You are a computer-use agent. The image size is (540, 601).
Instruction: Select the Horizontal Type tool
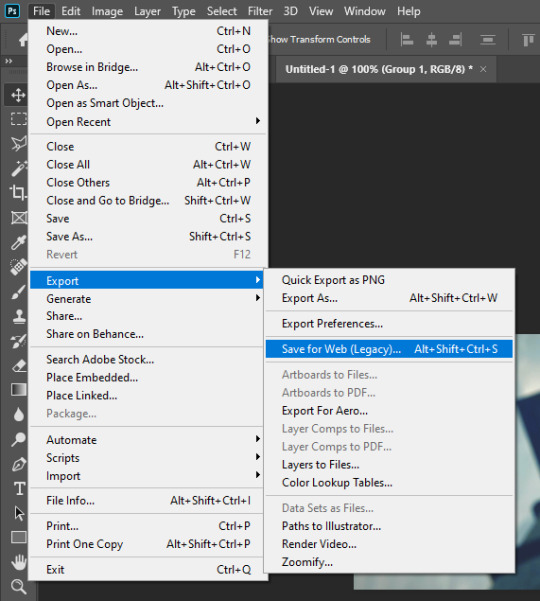coord(19,488)
